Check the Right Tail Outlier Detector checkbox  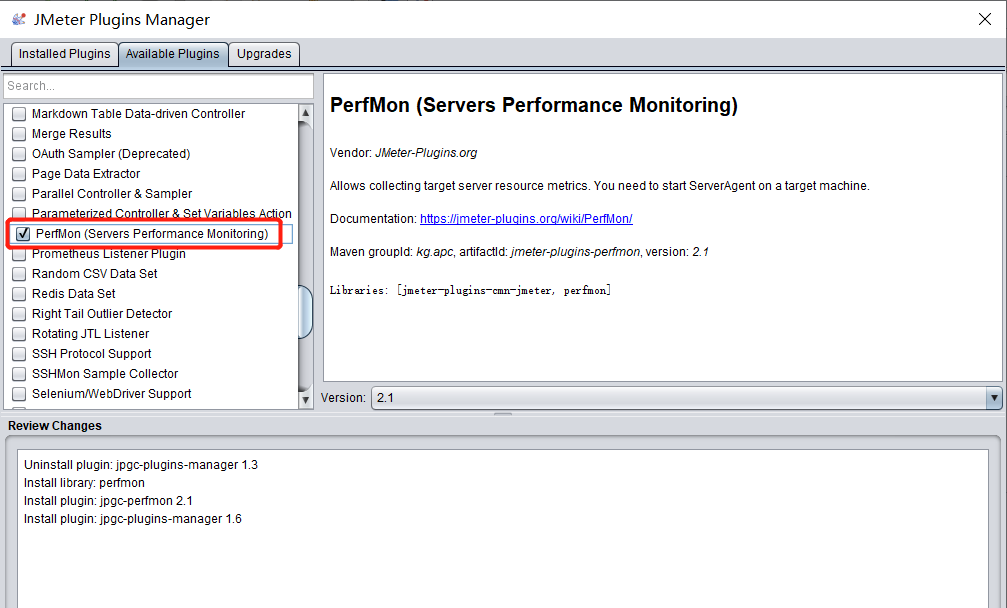coord(19,314)
